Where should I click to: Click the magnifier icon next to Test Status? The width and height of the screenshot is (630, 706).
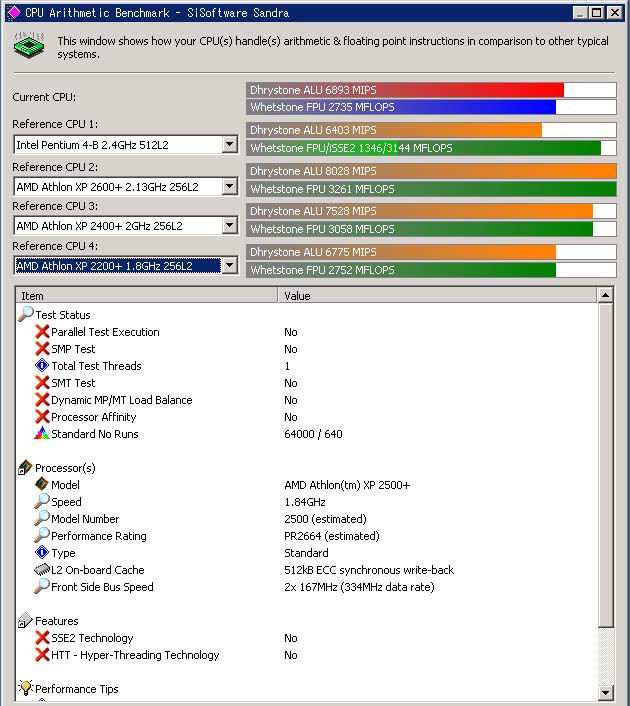(26, 315)
